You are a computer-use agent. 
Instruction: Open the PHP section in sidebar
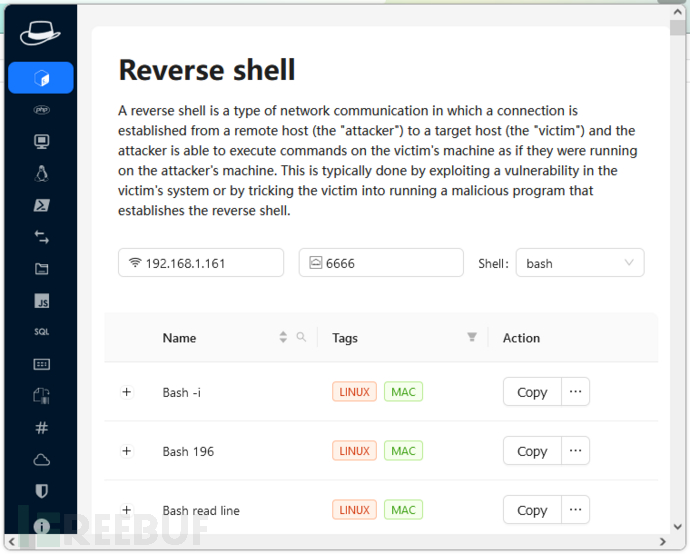tap(41, 110)
